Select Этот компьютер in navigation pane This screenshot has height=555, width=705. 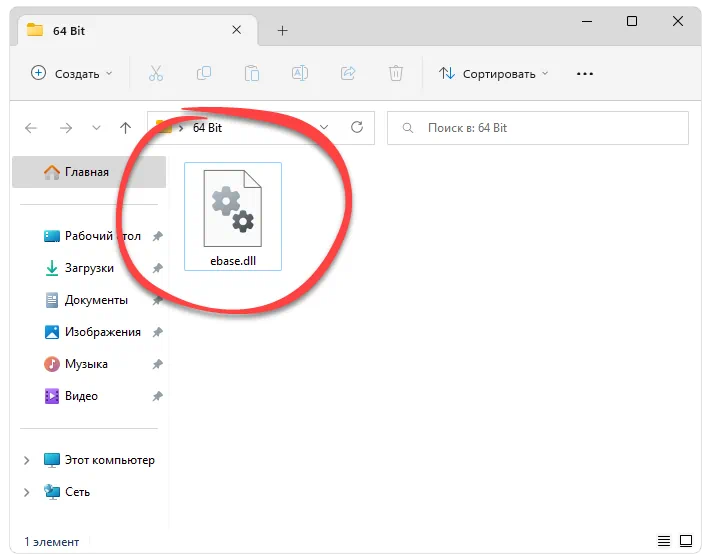99,460
